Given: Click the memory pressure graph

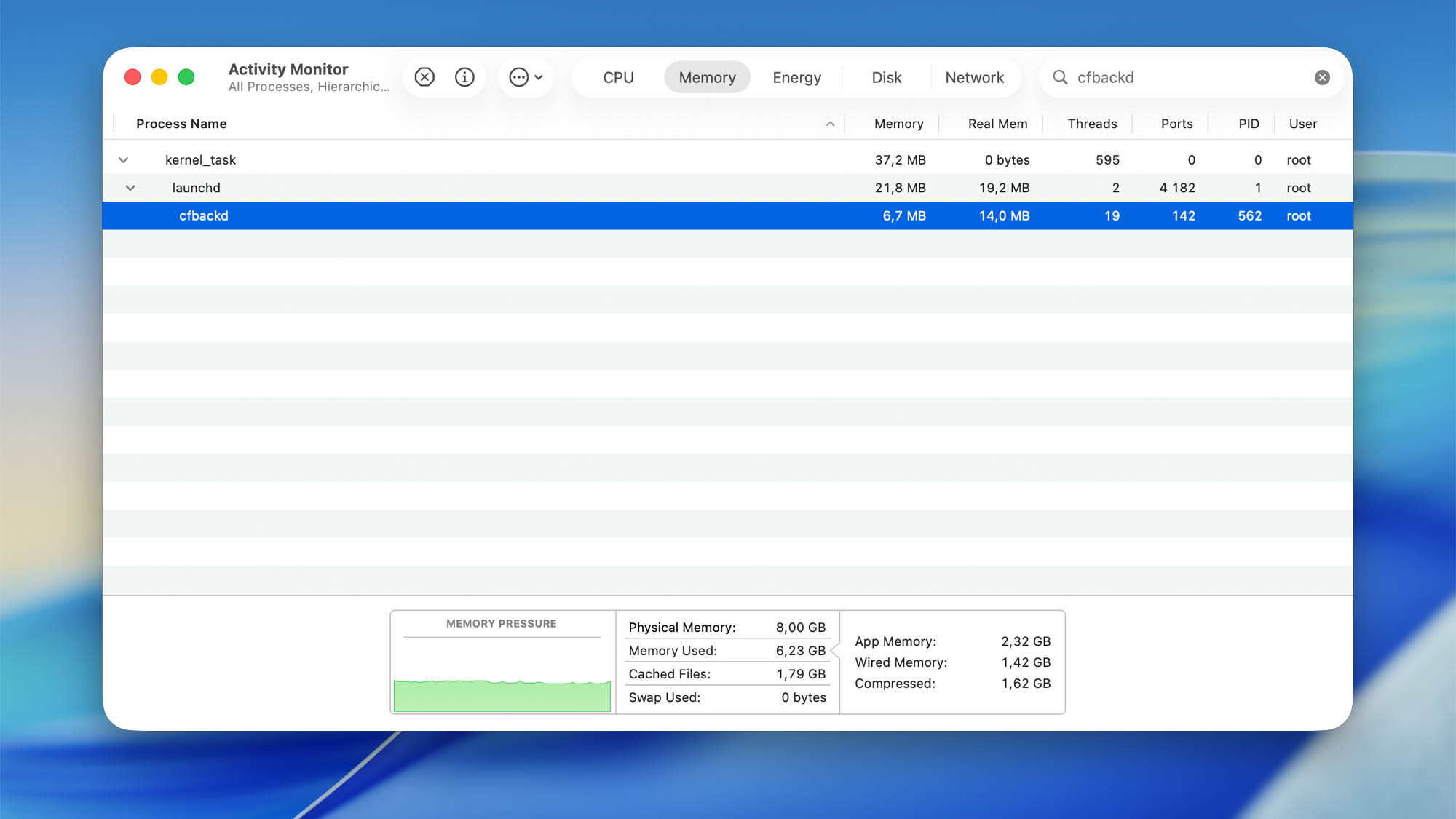Looking at the screenshot, I should pos(502,695).
